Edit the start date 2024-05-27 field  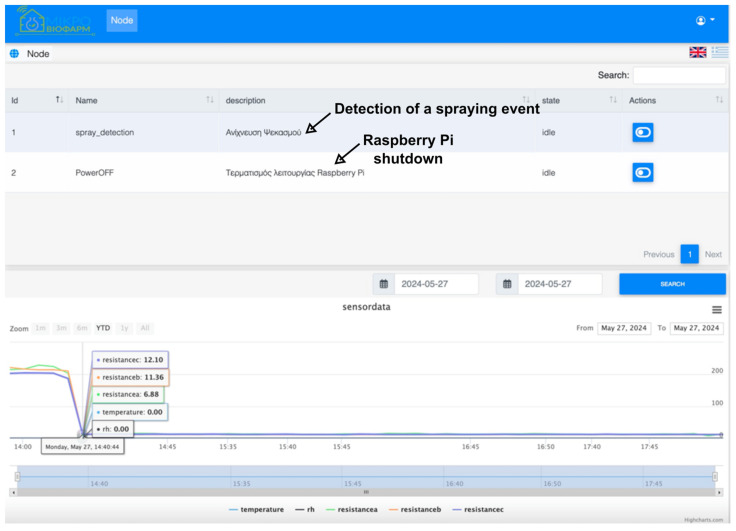coord(436,284)
